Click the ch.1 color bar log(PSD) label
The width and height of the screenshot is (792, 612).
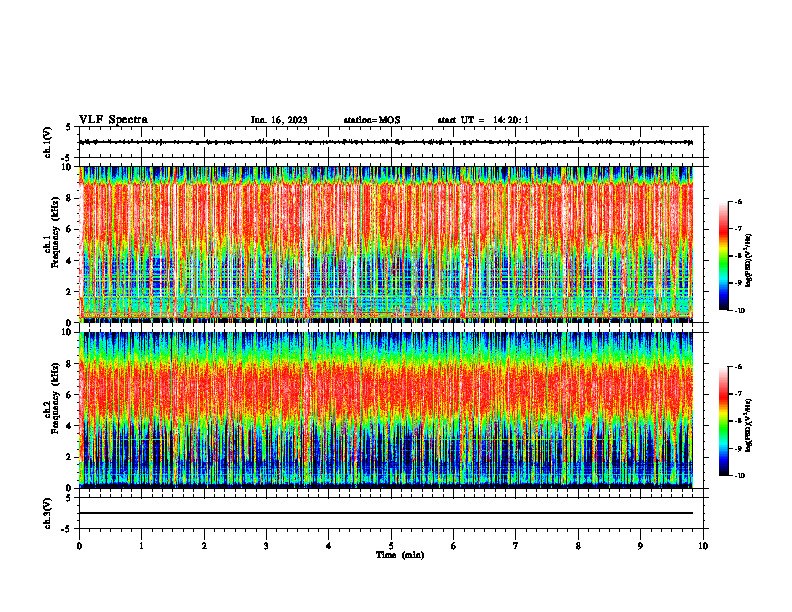749,260
